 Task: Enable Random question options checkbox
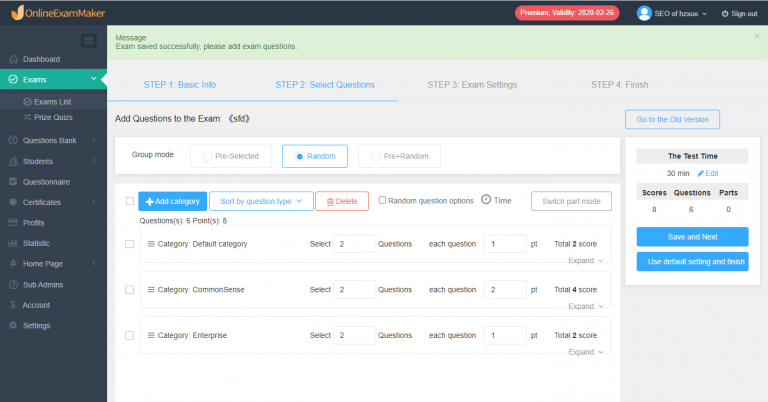382,200
